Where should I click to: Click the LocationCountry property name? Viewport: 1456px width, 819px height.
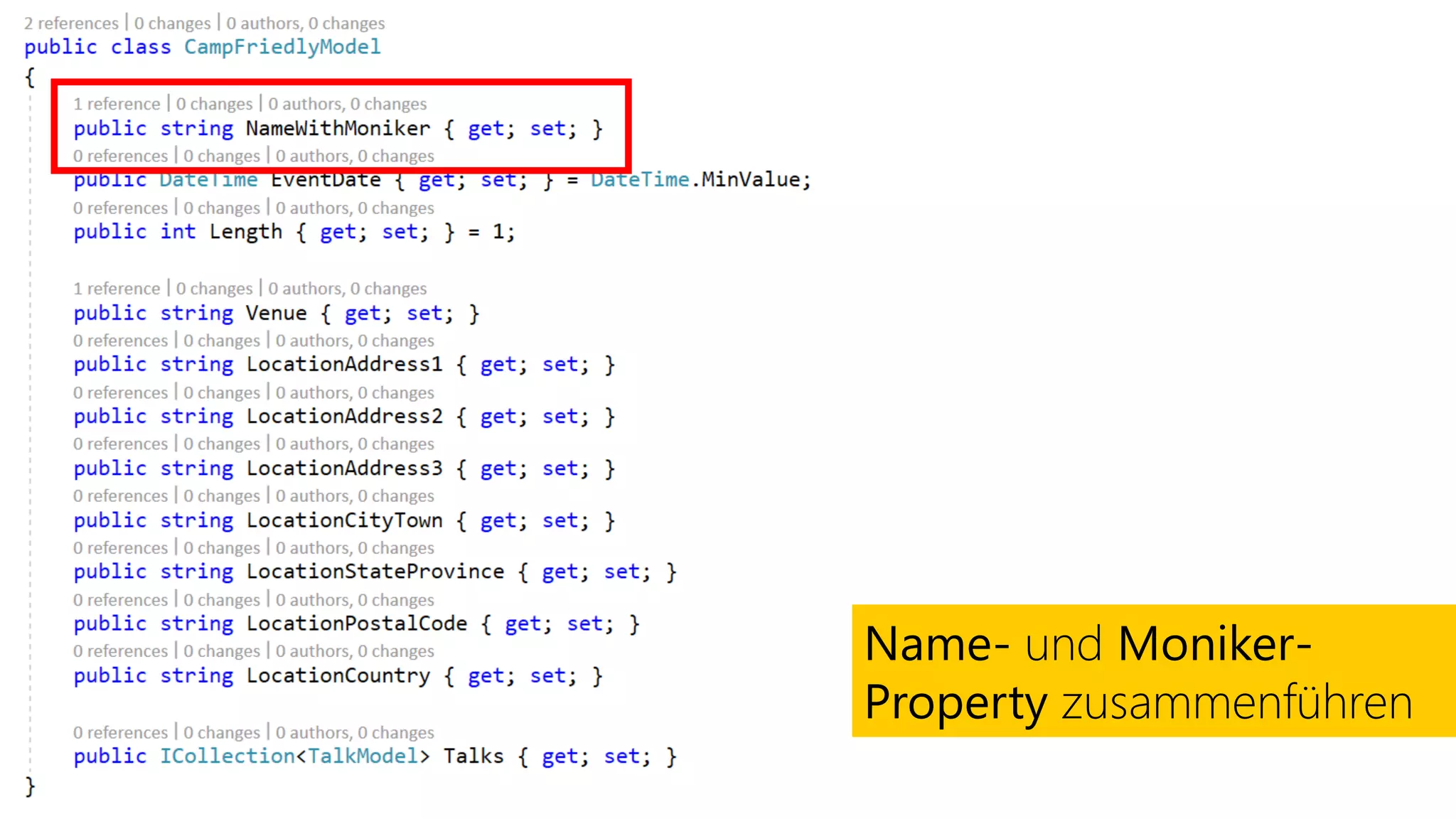(338, 676)
